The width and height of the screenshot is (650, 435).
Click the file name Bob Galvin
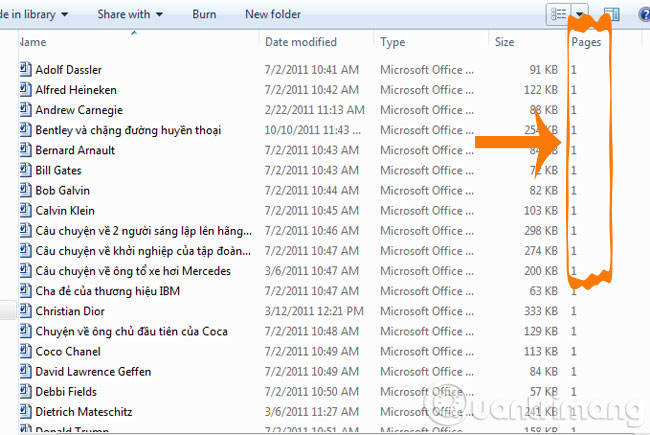[63, 190]
